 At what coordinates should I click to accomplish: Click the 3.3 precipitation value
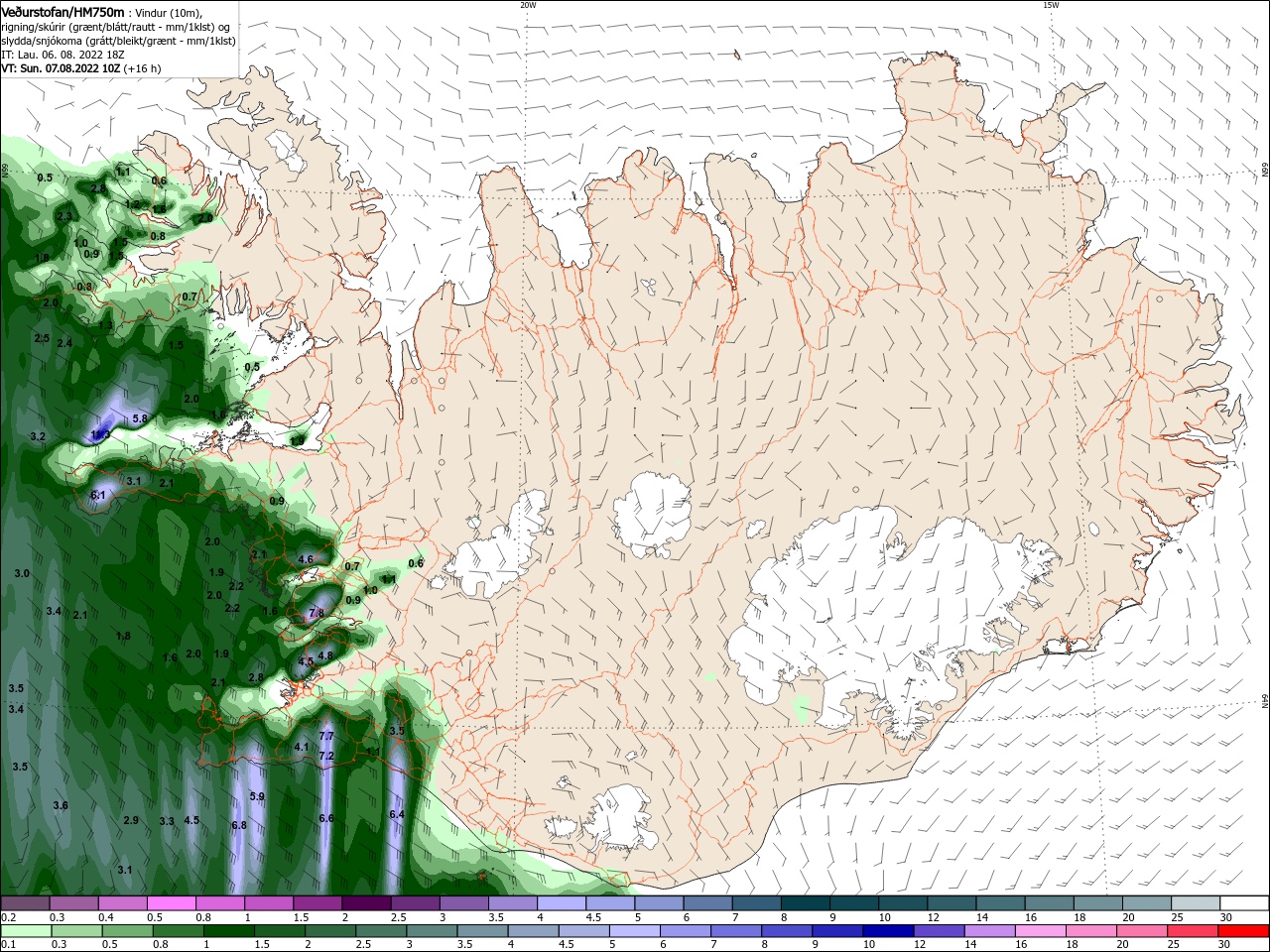tap(167, 821)
